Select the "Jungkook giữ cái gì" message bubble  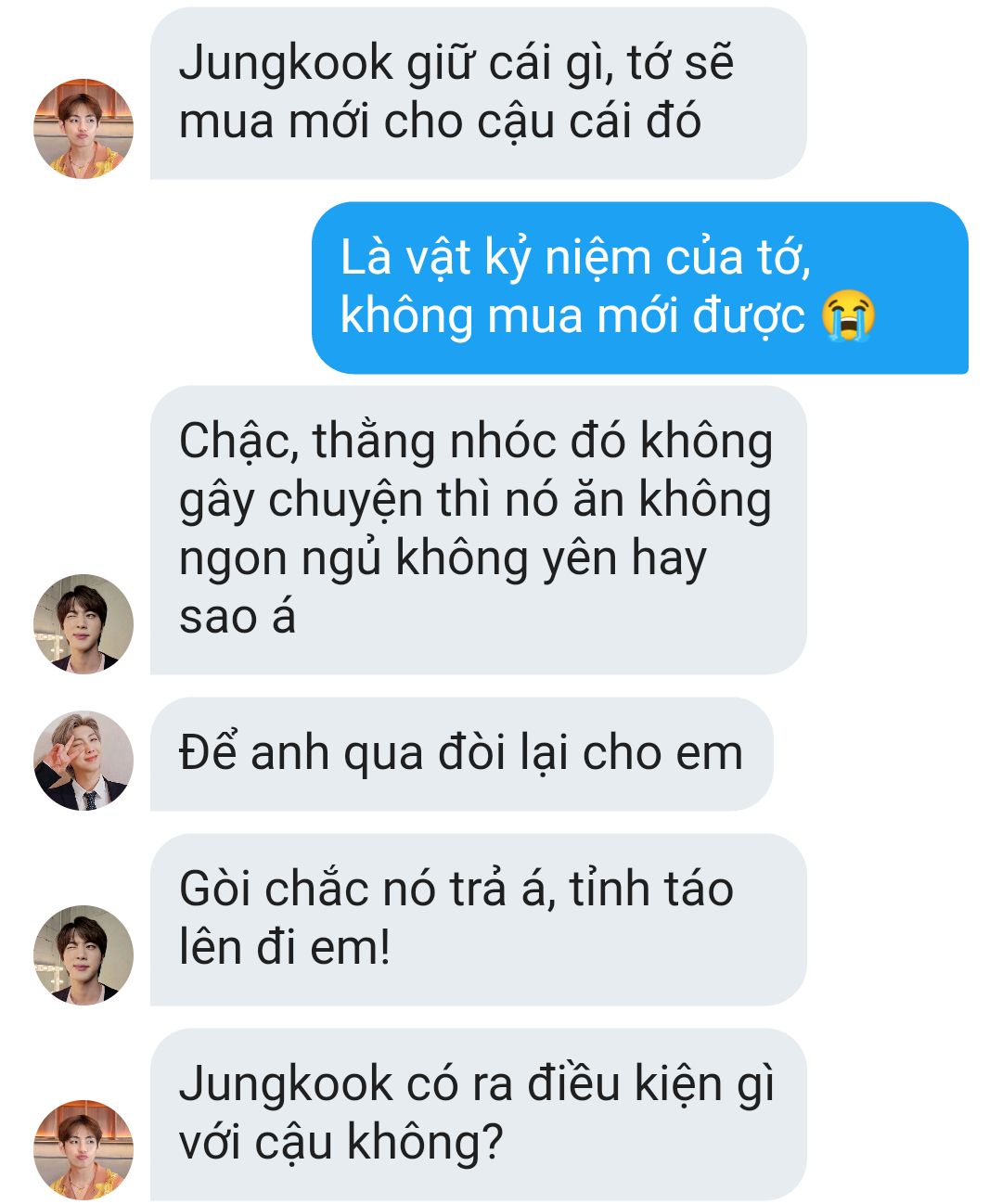click(x=479, y=93)
